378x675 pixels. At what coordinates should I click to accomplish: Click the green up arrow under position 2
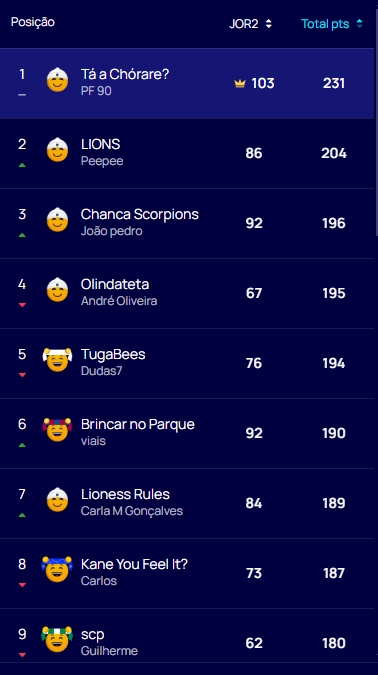(x=22, y=165)
